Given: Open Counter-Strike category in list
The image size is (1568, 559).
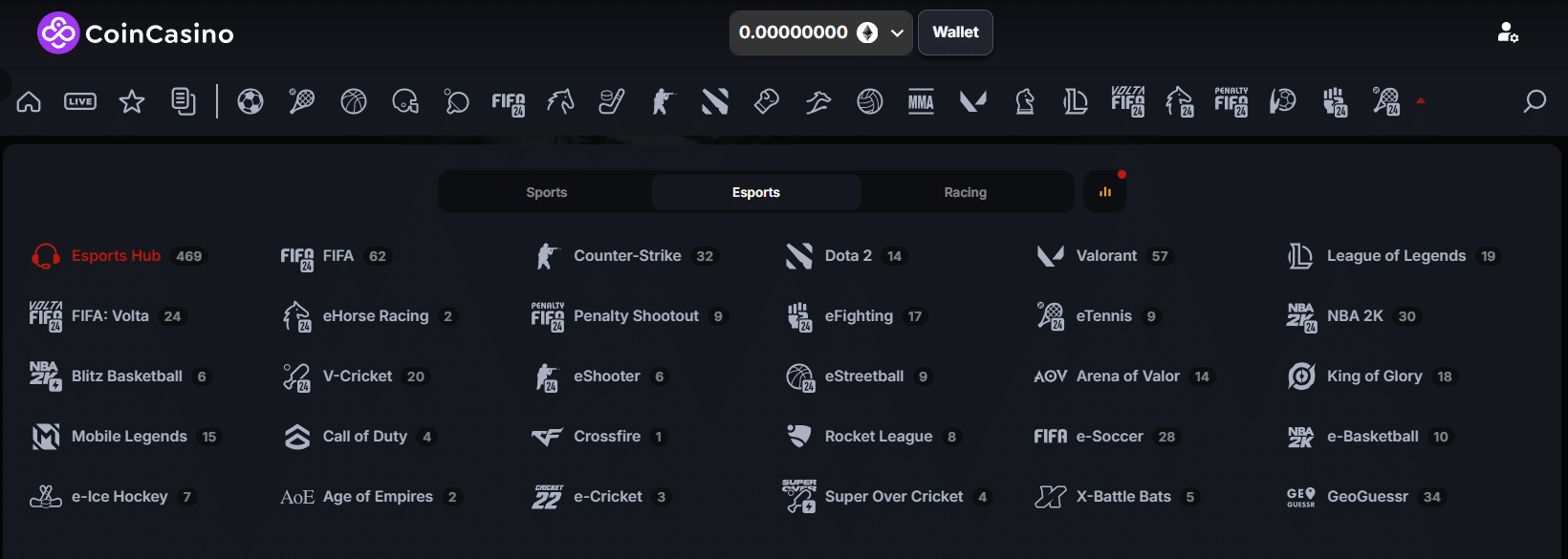Looking at the screenshot, I should click(x=625, y=256).
